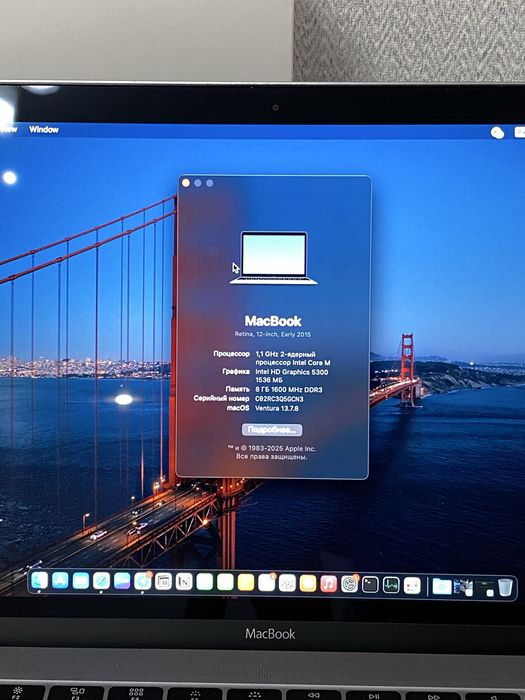The height and width of the screenshot is (700, 525).
Task: Open the Downloads folder in the dock
Action: pyautogui.click(x=442, y=586)
